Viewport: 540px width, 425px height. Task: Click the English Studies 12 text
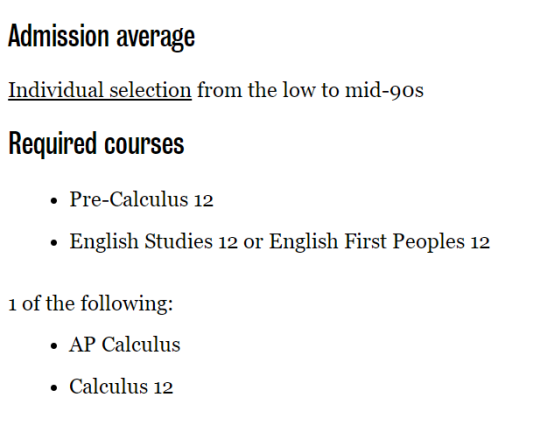154,241
